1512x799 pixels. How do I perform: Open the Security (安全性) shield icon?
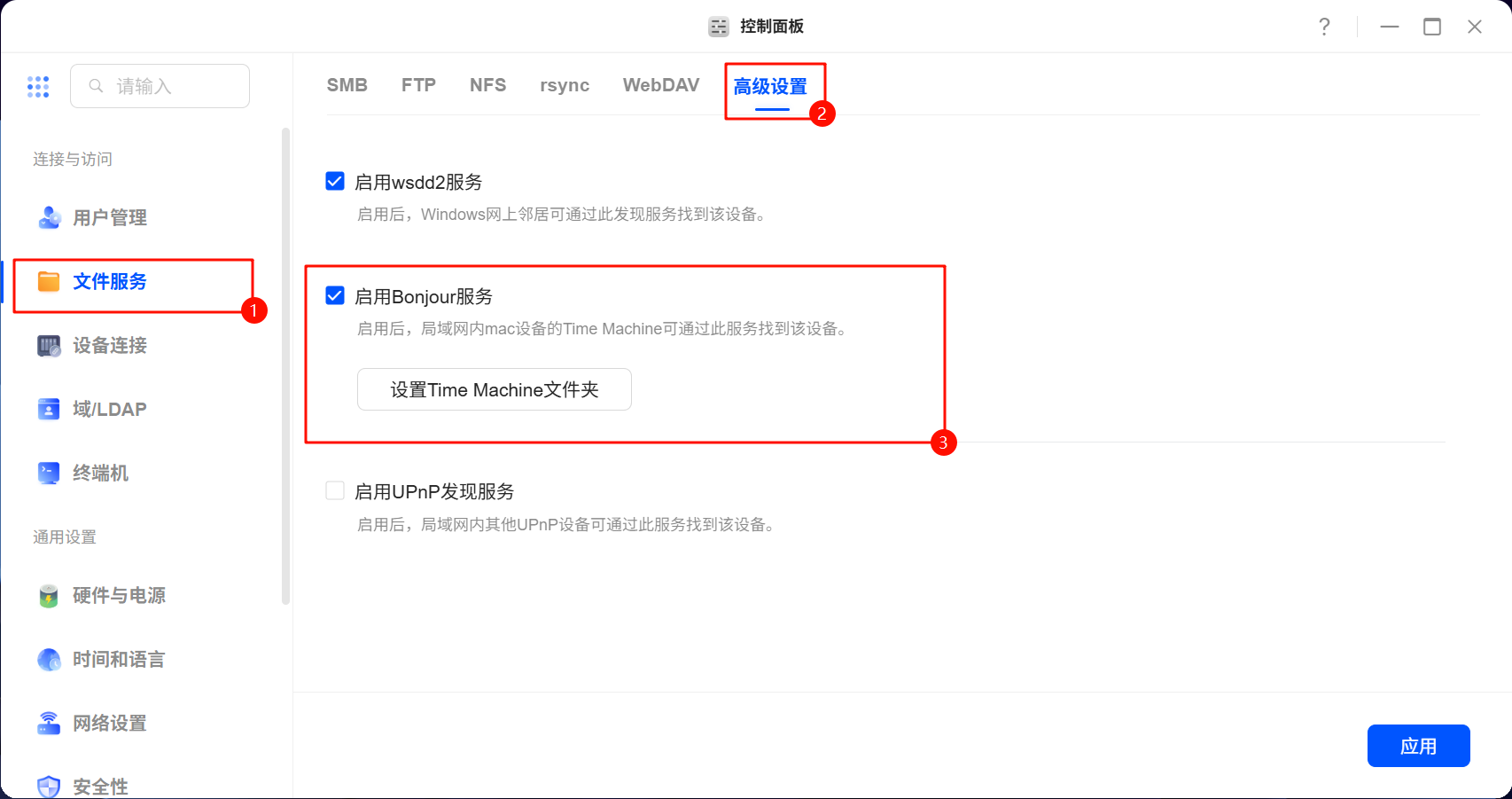pyautogui.click(x=49, y=786)
